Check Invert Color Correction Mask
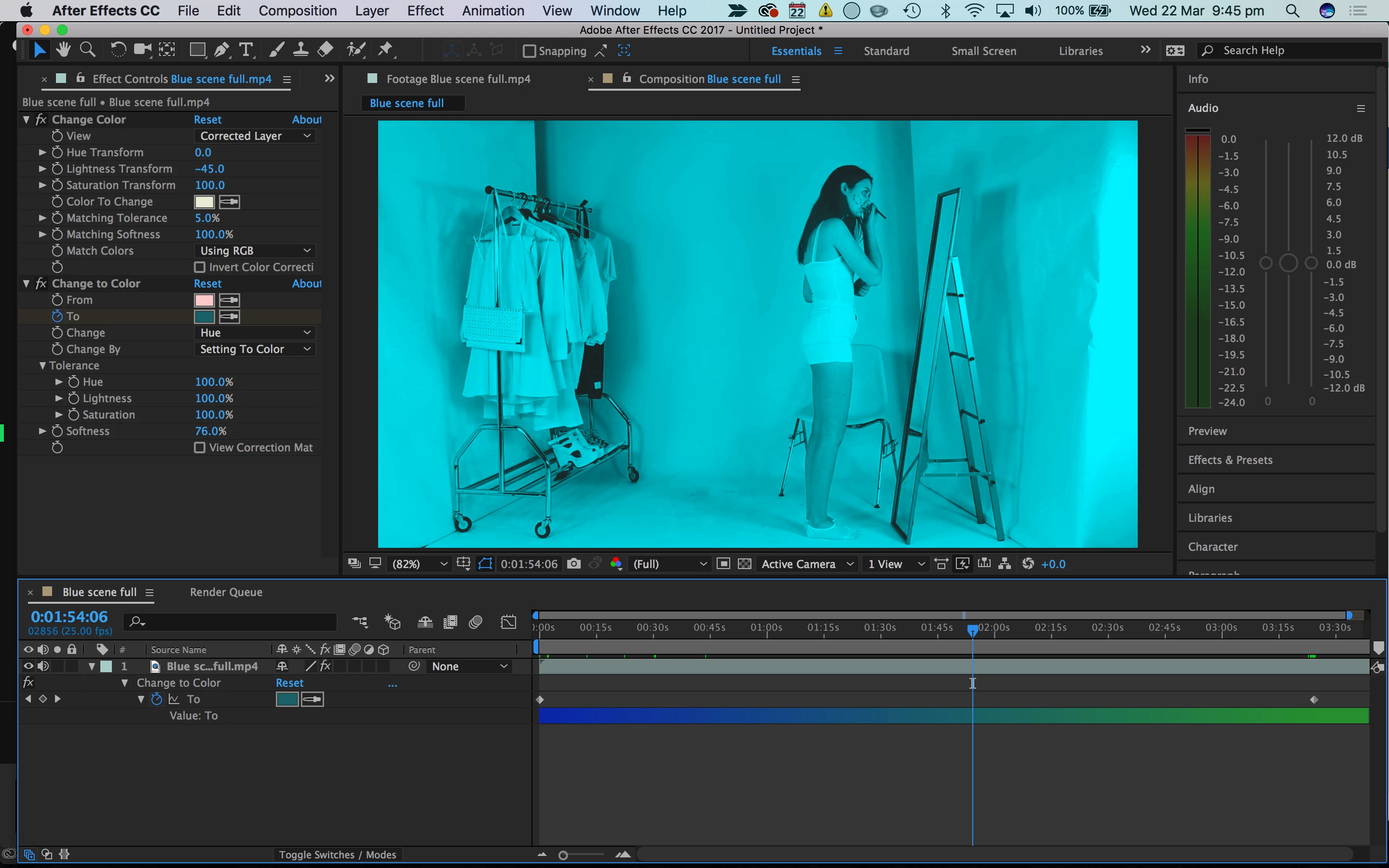Viewport: 1389px width, 868px height. coord(200,267)
